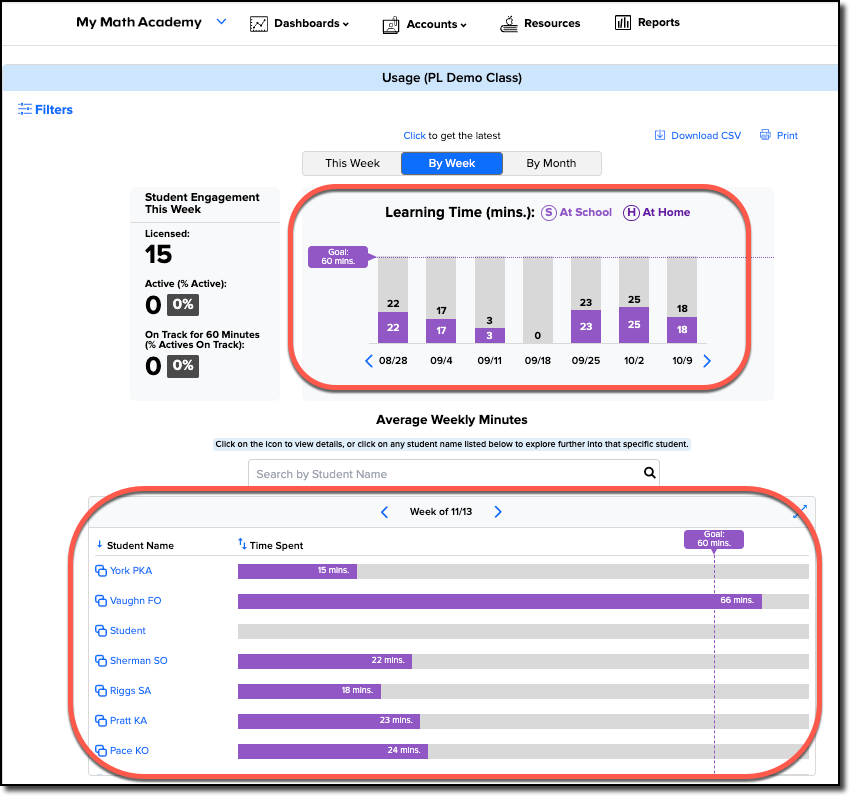Click the Student Name column header

[x=140, y=545]
